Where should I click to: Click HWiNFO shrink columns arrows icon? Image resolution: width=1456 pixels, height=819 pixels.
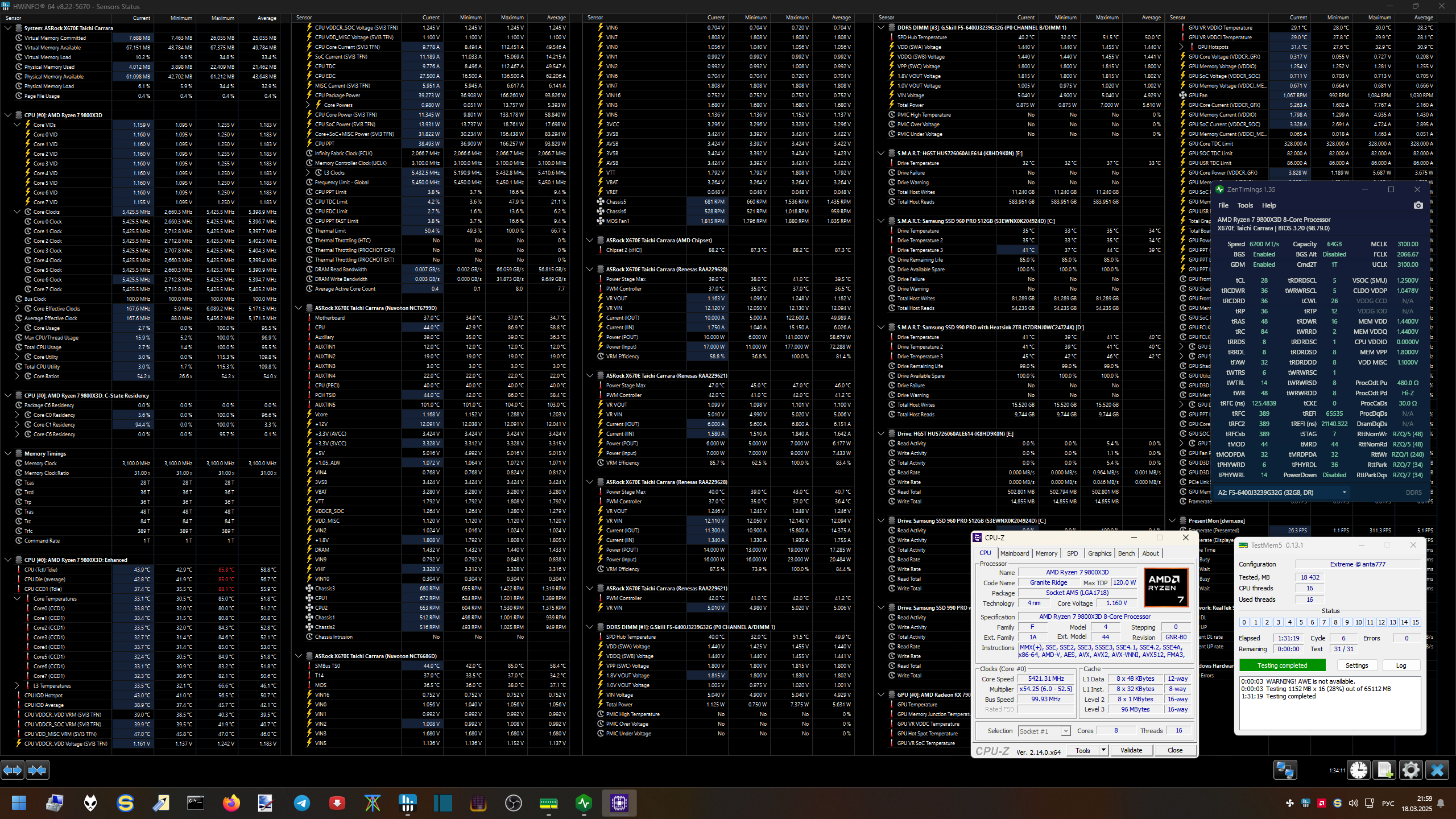38,770
